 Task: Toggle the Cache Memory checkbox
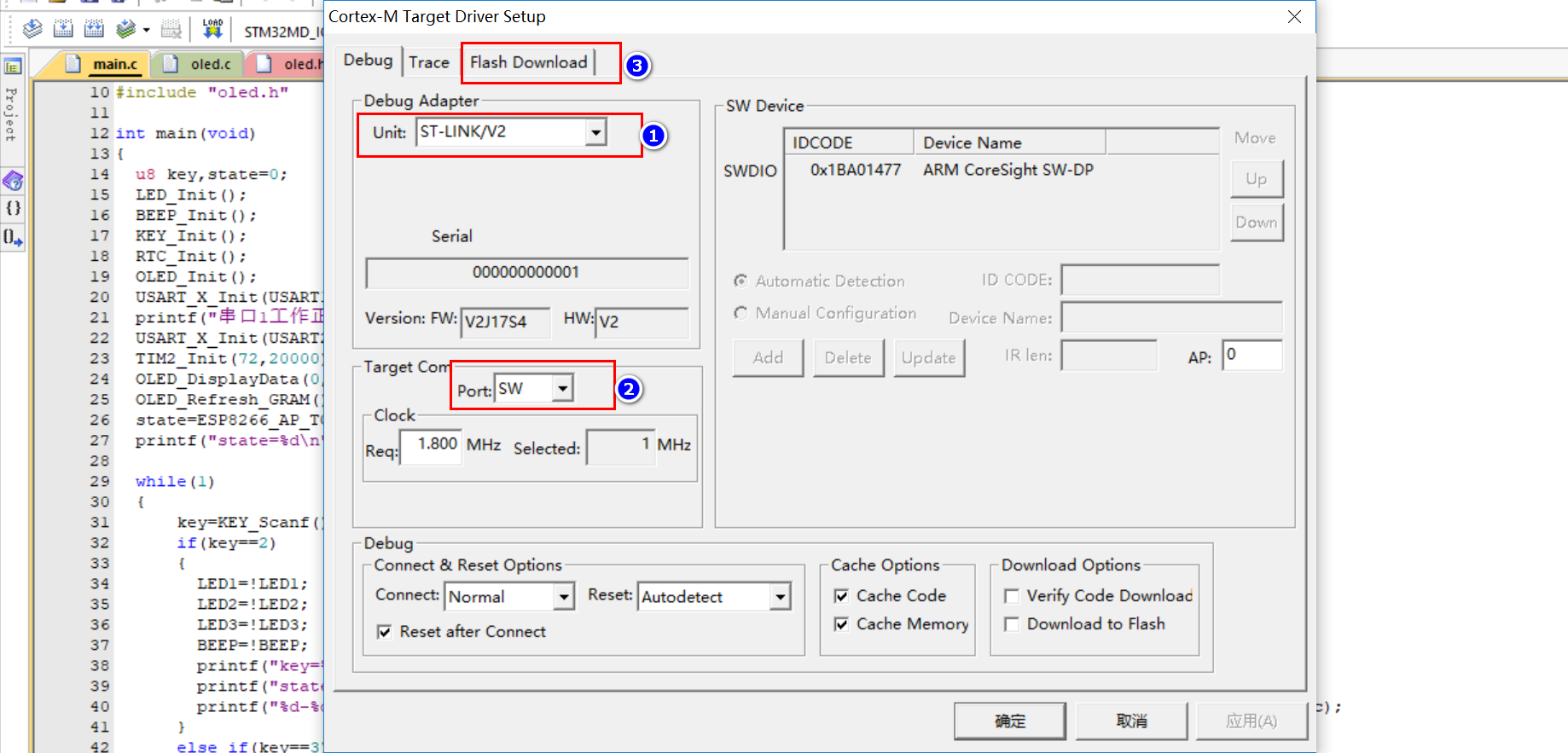pyautogui.click(x=841, y=624)
